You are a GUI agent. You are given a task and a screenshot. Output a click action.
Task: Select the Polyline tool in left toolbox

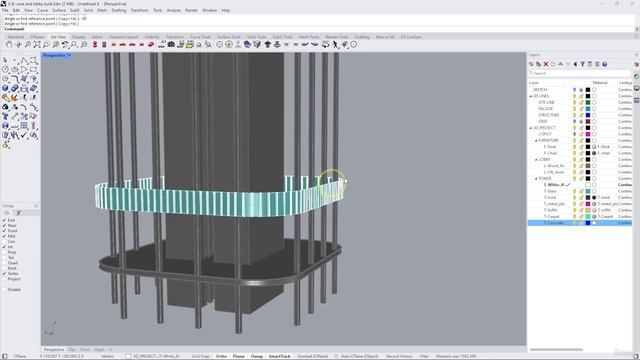(x=24, y=60)
